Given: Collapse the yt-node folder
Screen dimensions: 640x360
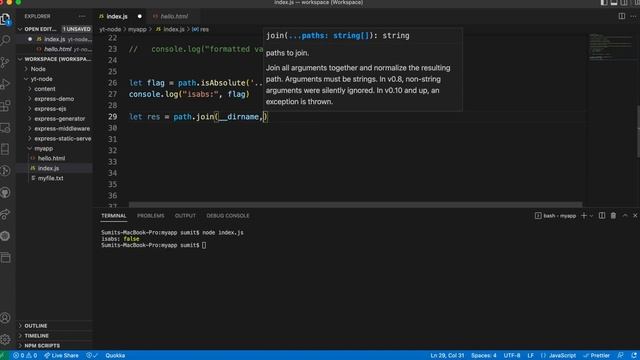Looking at the screenshot, I should tap(55, 79).
